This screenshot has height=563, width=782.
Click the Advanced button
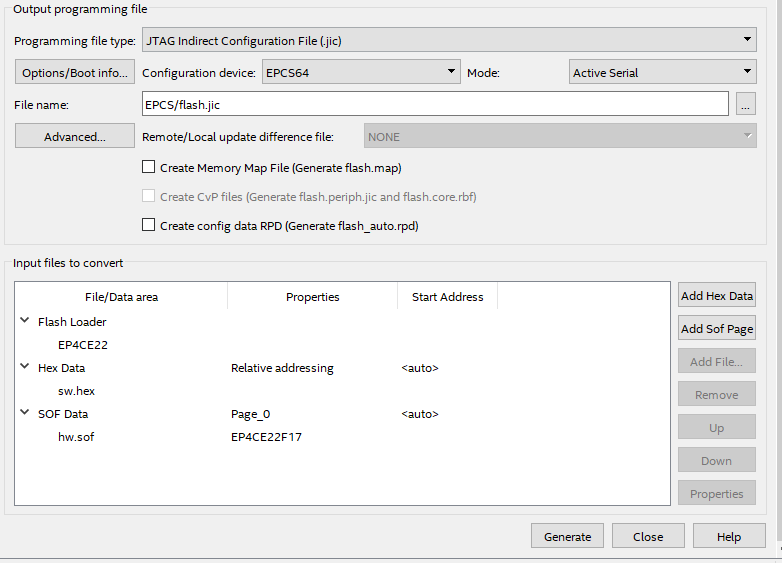coord(75,136)
